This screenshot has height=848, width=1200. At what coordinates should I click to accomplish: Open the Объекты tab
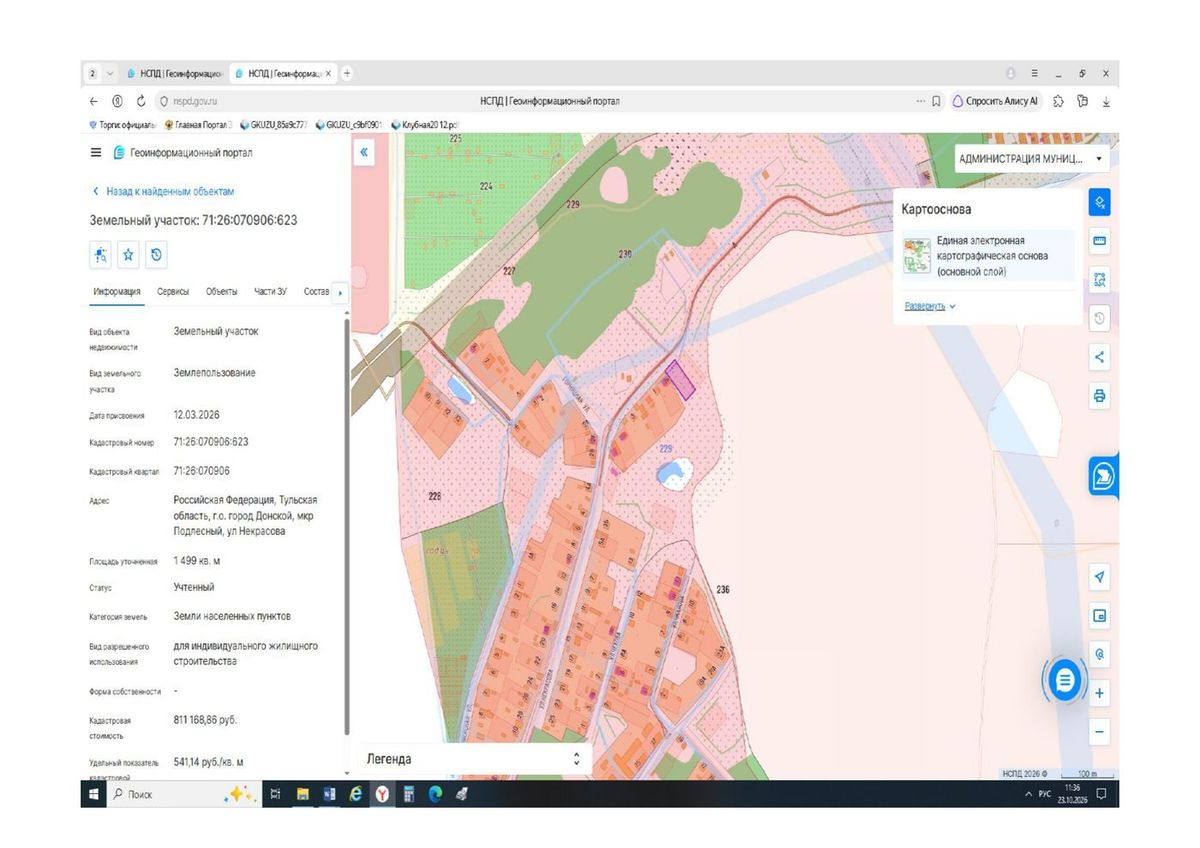pyautogui.click(x=222, y=292)
